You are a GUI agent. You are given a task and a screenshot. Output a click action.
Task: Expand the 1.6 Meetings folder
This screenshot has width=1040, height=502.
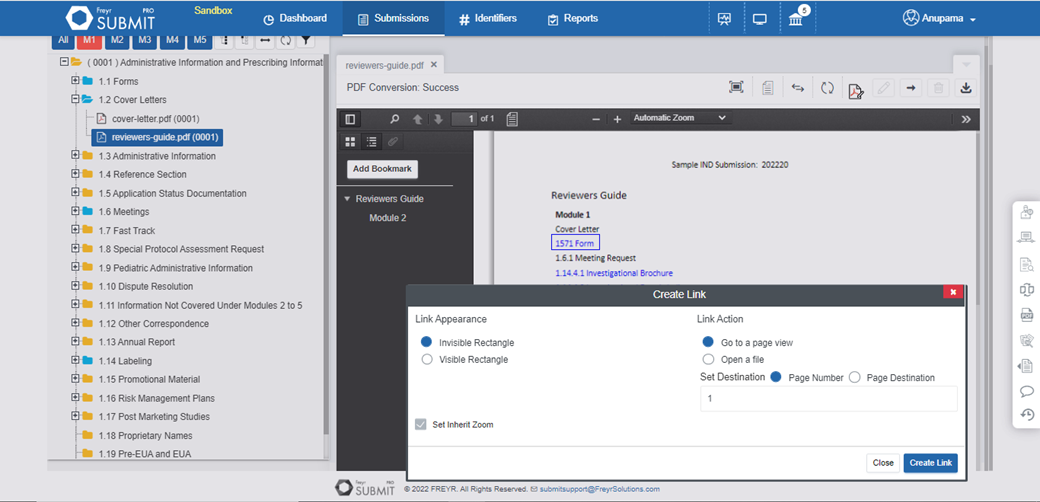pyautogui.click(x=76, y=212)
